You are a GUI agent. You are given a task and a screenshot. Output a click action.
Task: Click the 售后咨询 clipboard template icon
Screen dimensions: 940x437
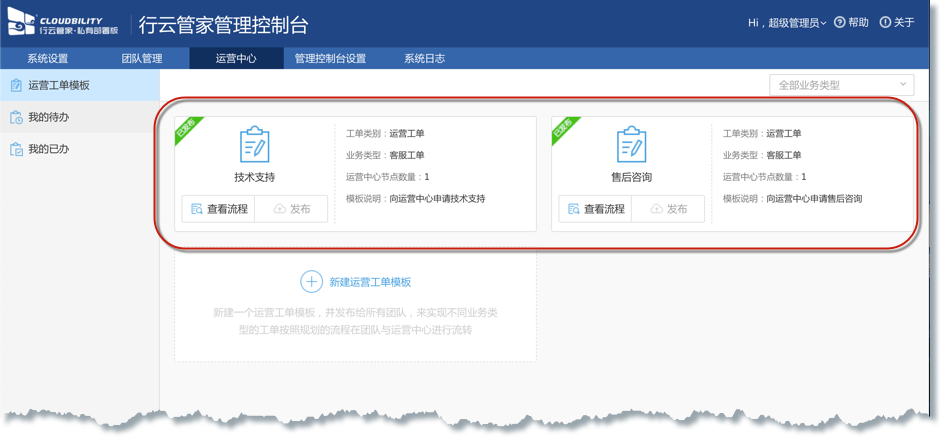[631, 145]
